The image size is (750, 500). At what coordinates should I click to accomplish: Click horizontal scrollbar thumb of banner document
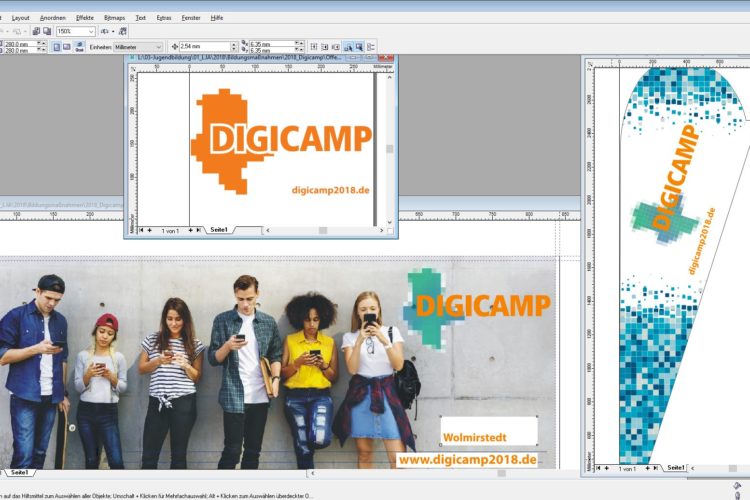coord(501,473)
